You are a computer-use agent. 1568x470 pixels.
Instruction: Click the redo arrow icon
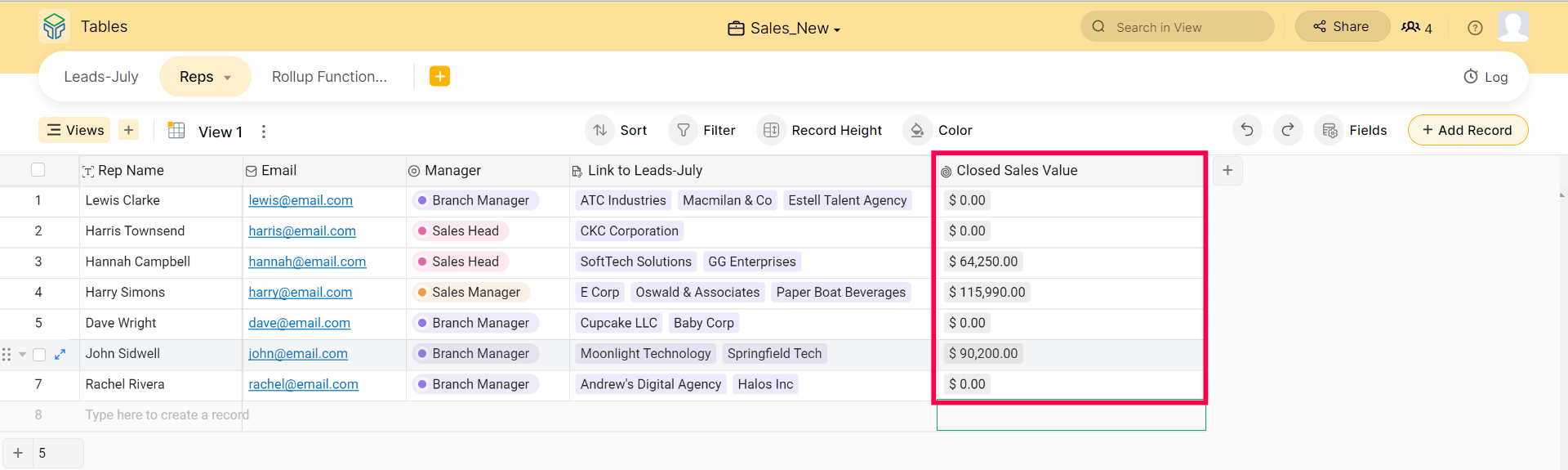pos(1288,130)
